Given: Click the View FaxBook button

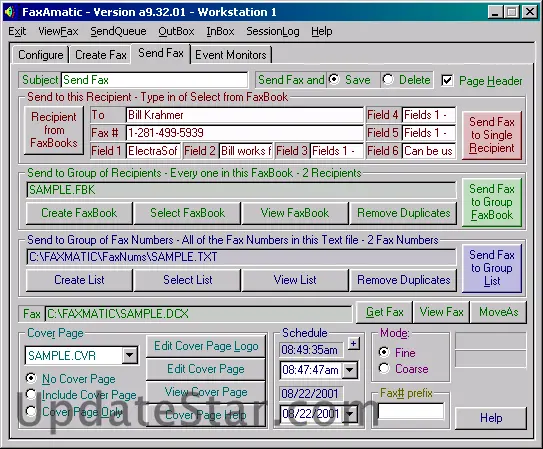Looking at the screenshot, I should [295, 213].
